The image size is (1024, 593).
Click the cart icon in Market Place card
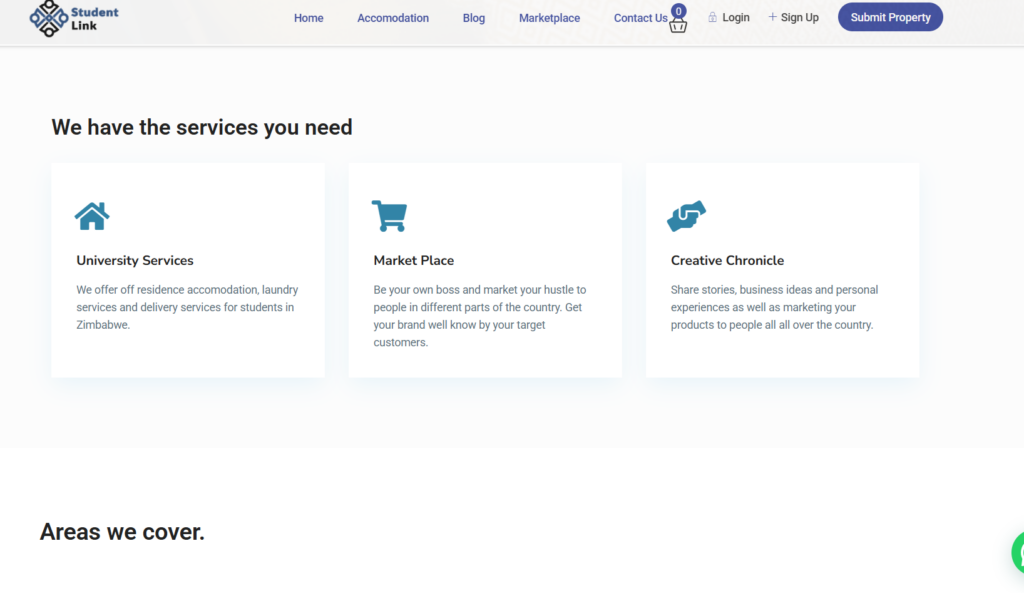(389, 216)
